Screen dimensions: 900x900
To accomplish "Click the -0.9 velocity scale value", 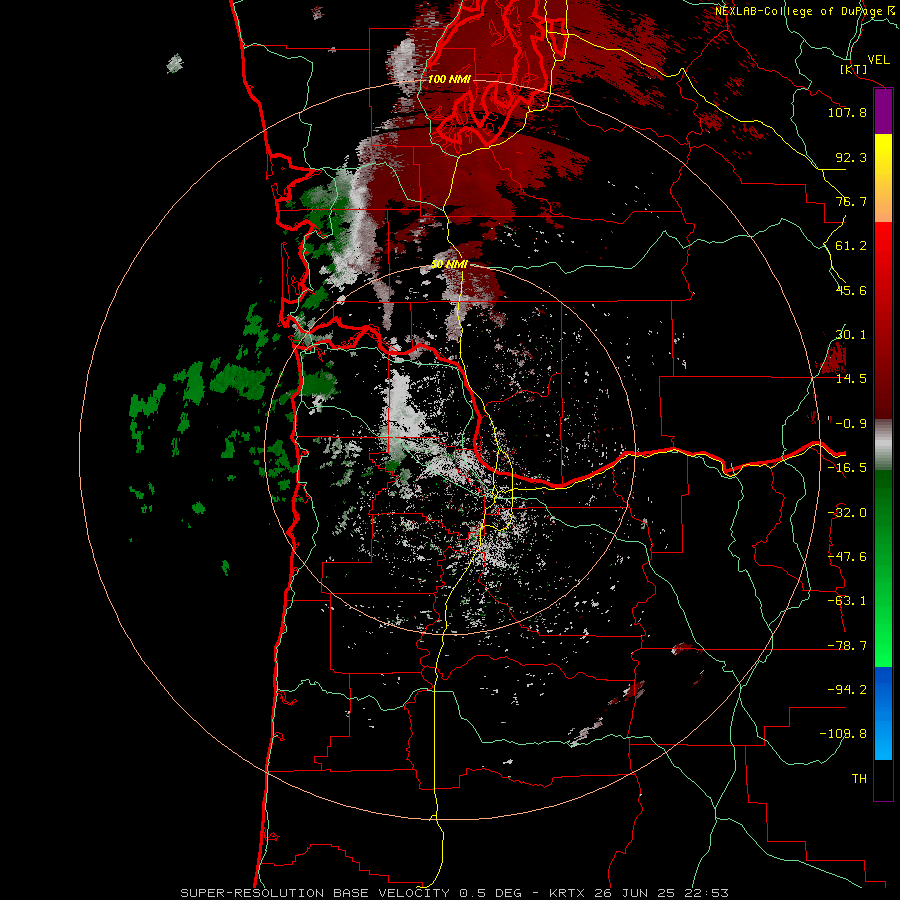I will tap(851, 424).
